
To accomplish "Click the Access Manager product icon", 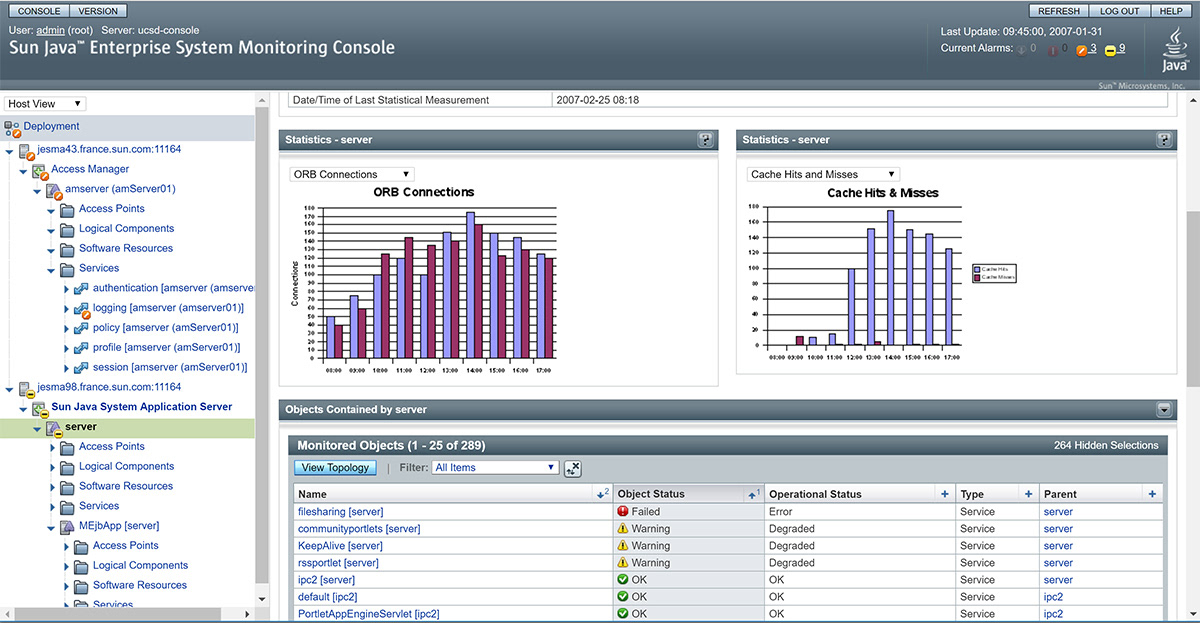I will pos(40,170).
